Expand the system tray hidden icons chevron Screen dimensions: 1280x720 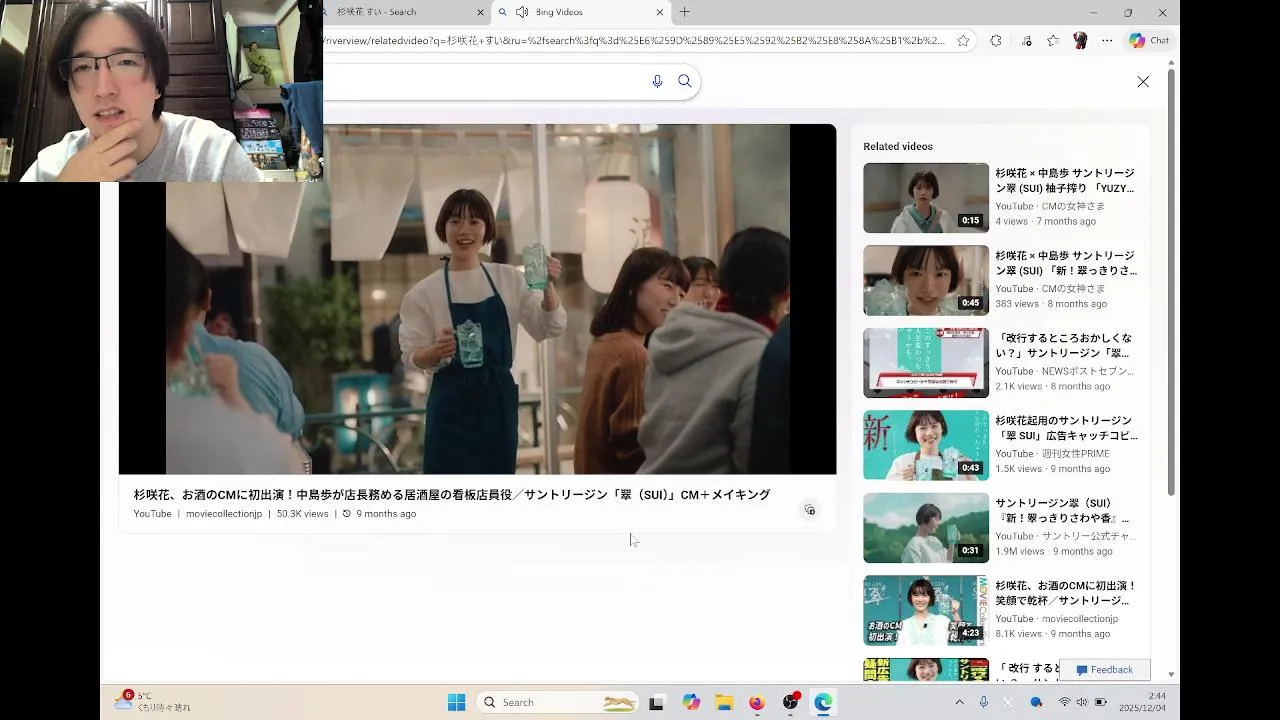959,702
